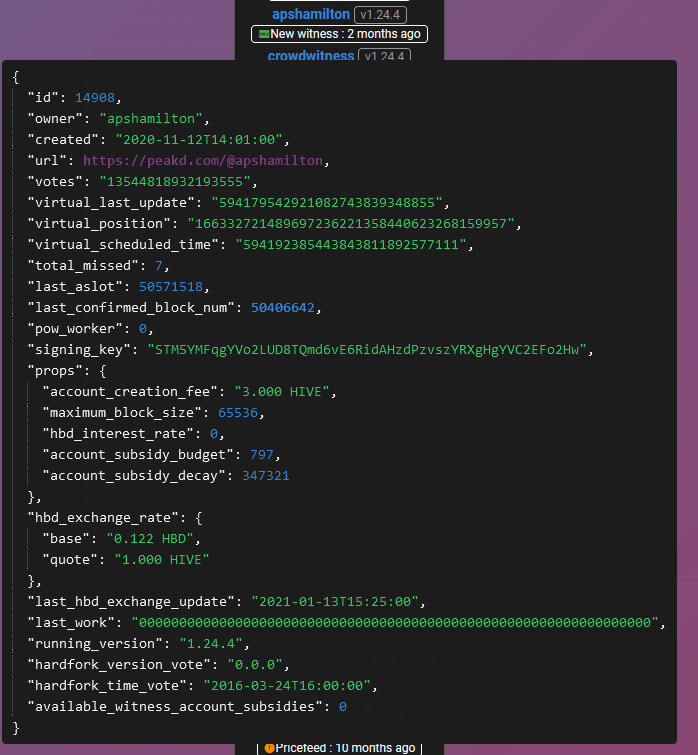Click the base value "0.122 HBD"
698x755 pixels.
[150, 539]
